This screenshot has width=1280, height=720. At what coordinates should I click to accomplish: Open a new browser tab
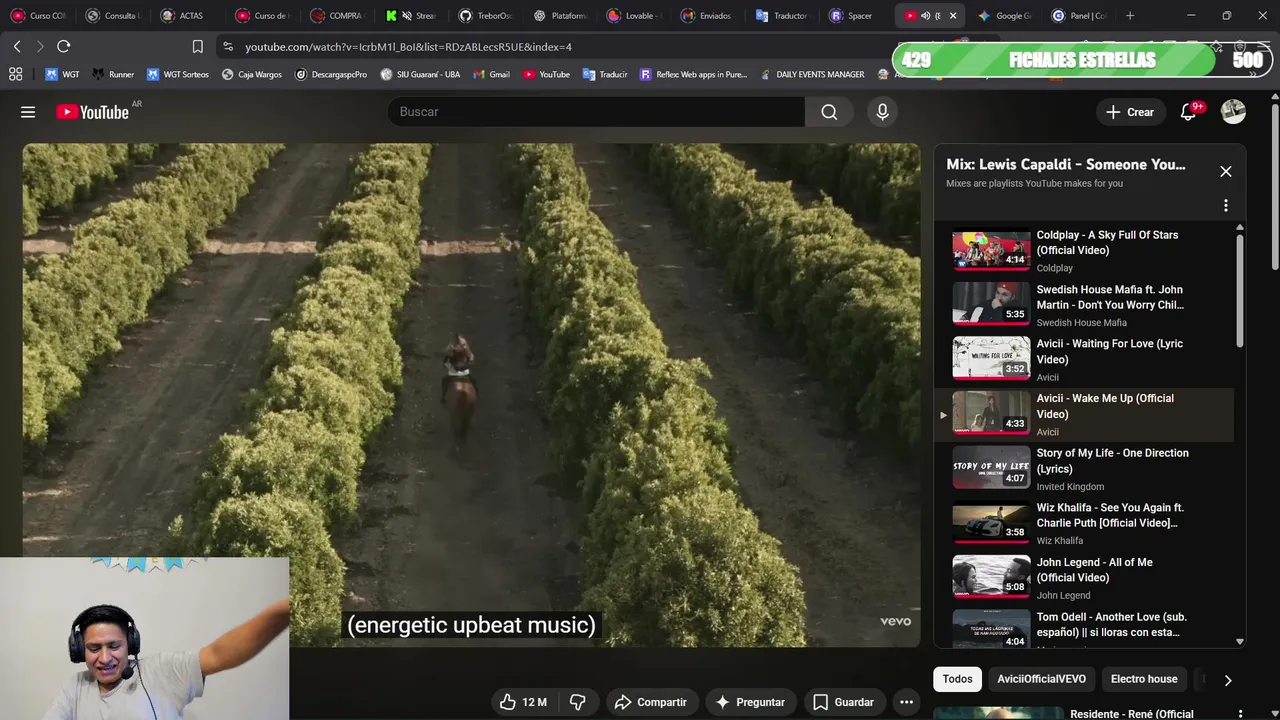1130,16
